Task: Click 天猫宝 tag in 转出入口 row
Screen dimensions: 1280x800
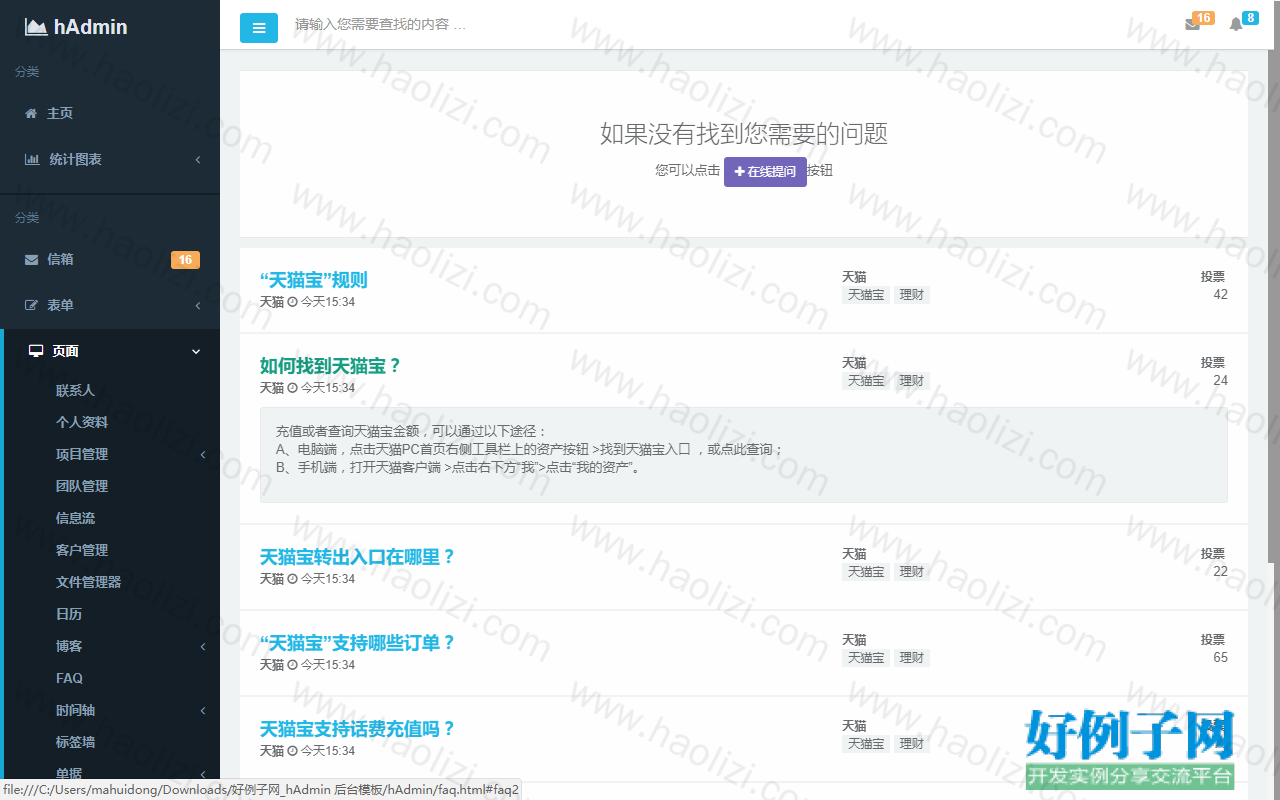Action: 866,572
